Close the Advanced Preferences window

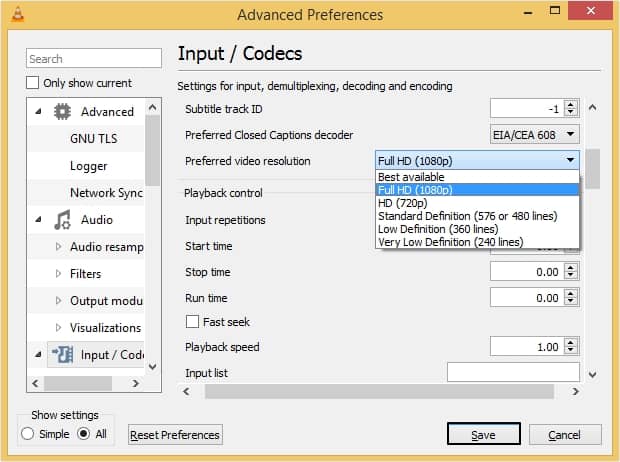[590, 11]
